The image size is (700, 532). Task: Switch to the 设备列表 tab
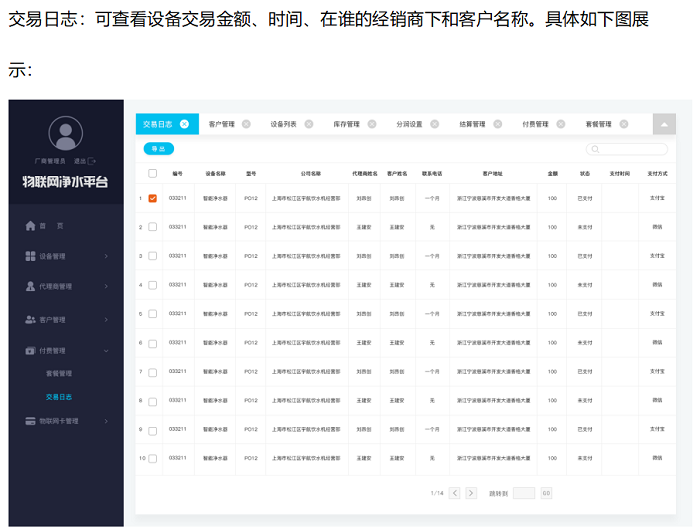[x=283, y=124]
